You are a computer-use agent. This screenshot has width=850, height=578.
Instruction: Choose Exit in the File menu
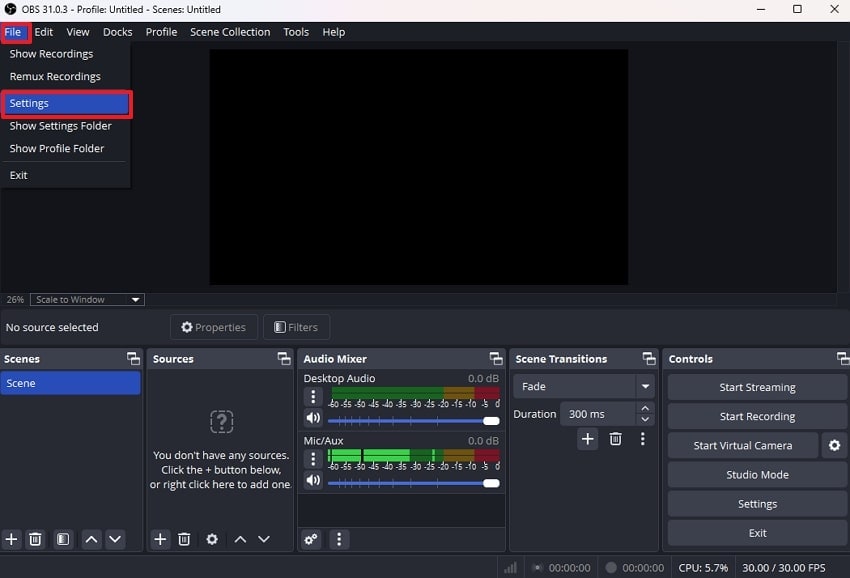[x=65, y=175]
